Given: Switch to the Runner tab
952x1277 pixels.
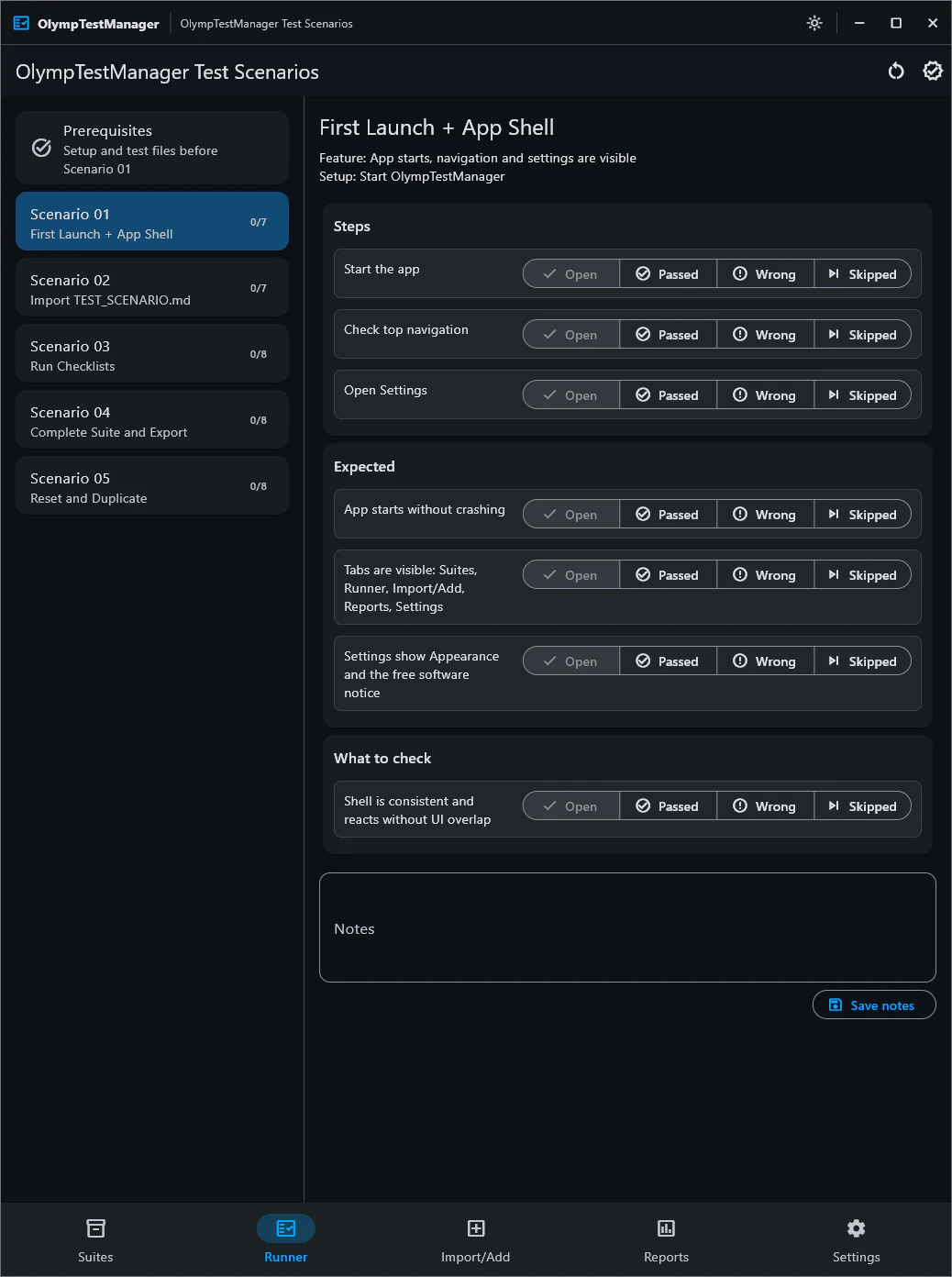Looking at the screenshot, I should (x=286, y=1239).
